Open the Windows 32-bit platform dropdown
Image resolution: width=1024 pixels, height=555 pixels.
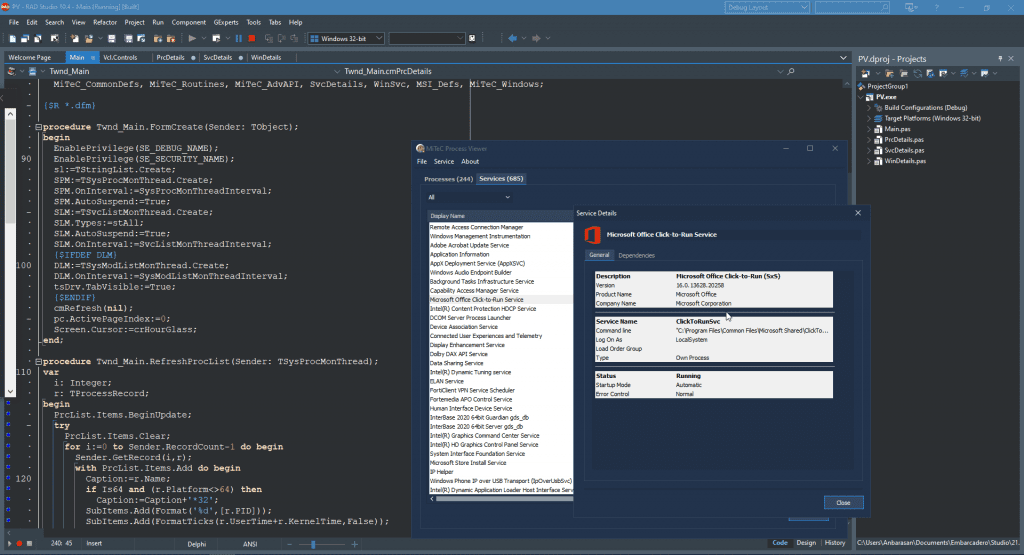click(x=379, y=39)
